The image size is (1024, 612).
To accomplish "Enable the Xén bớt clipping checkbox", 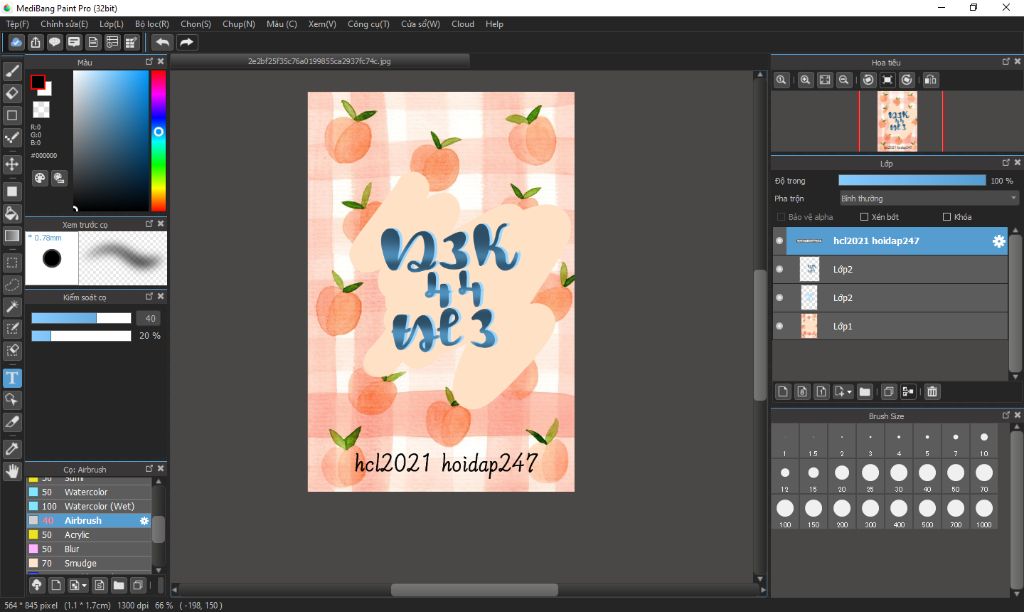I will [x=864, y=217].
